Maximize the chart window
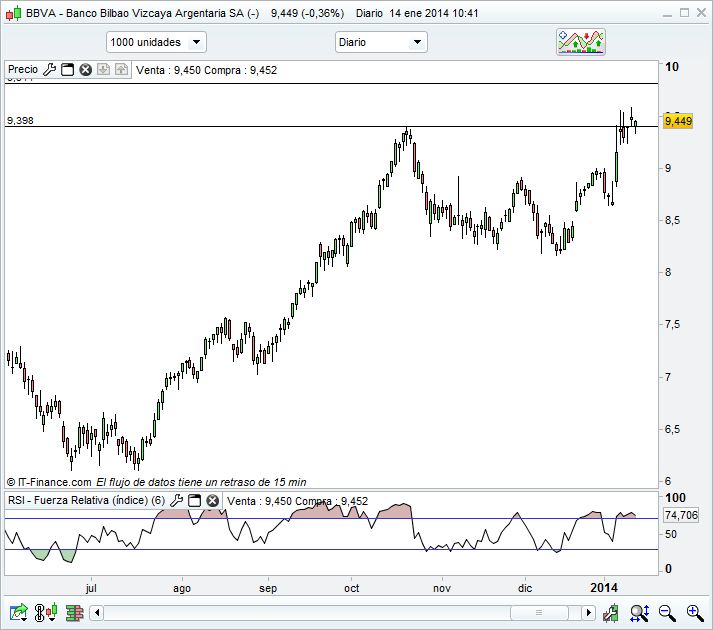This screenshot has height=630, width=713. [684, 13]
